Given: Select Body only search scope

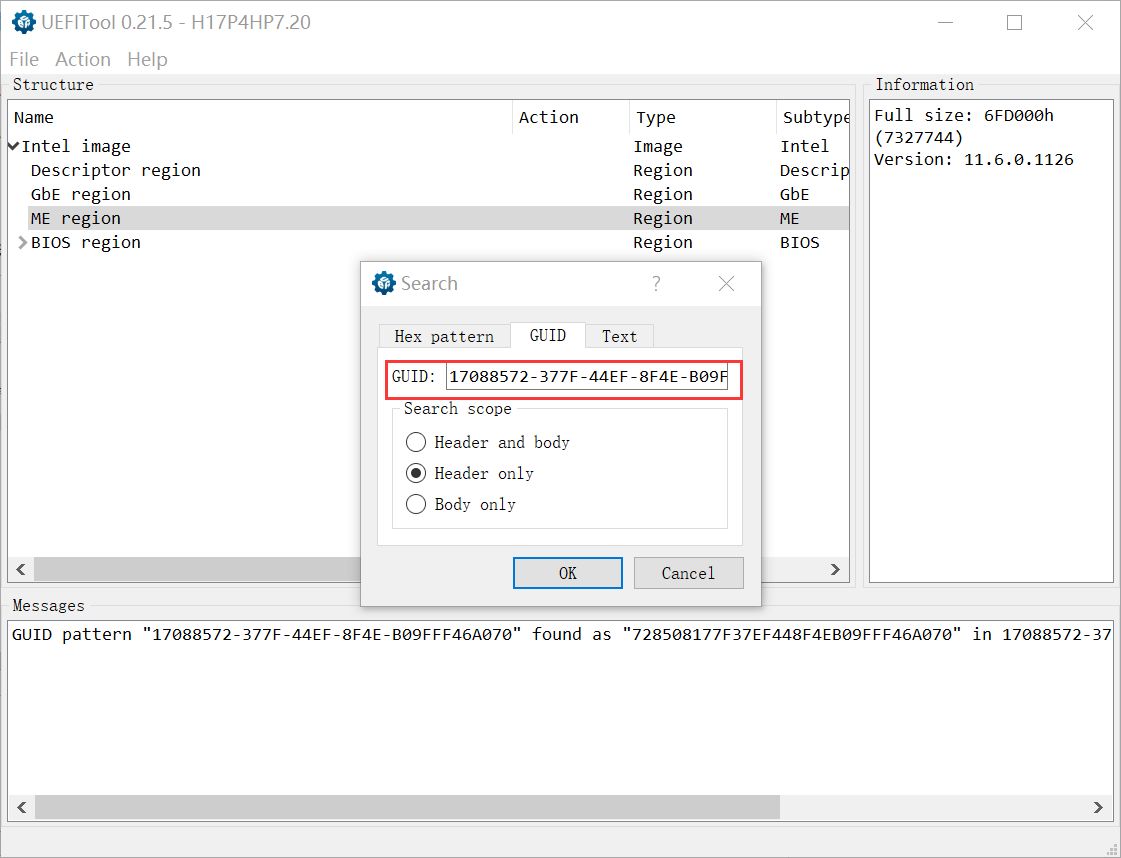Looking at the screenshot, I should click(460, 505).
